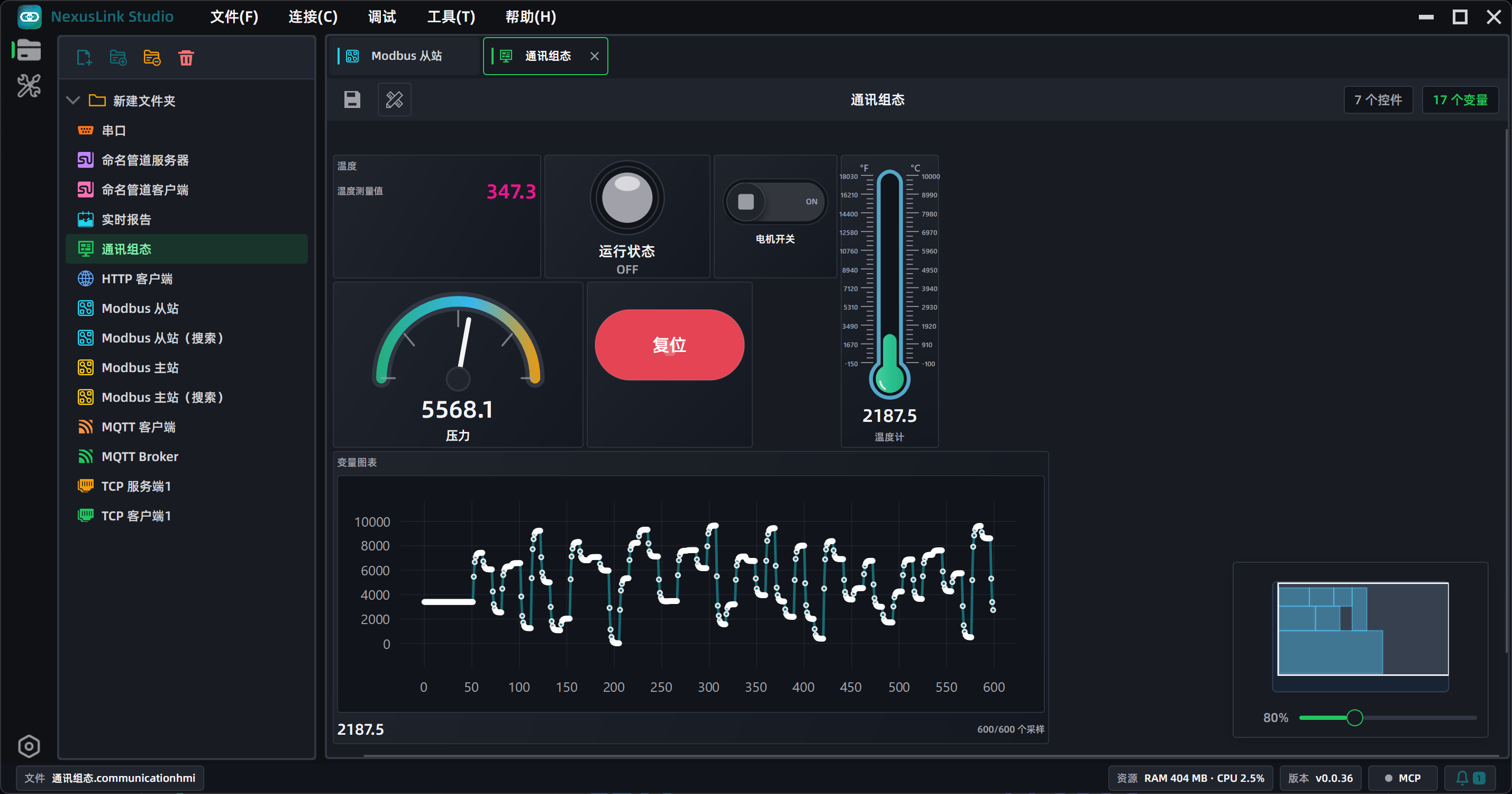Click the 压力 pressure gauge widget

tap(458, 364)
